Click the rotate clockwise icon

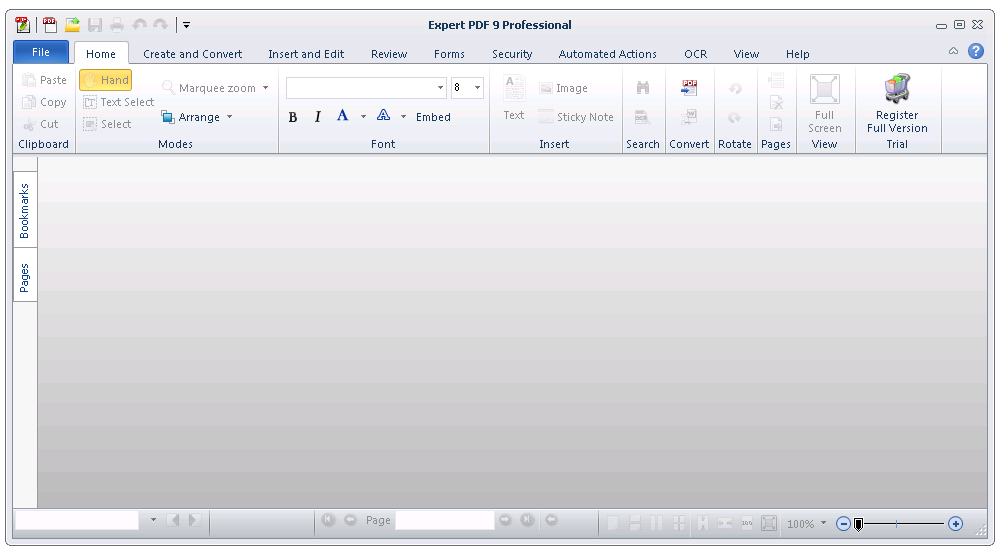coord(735,117)
